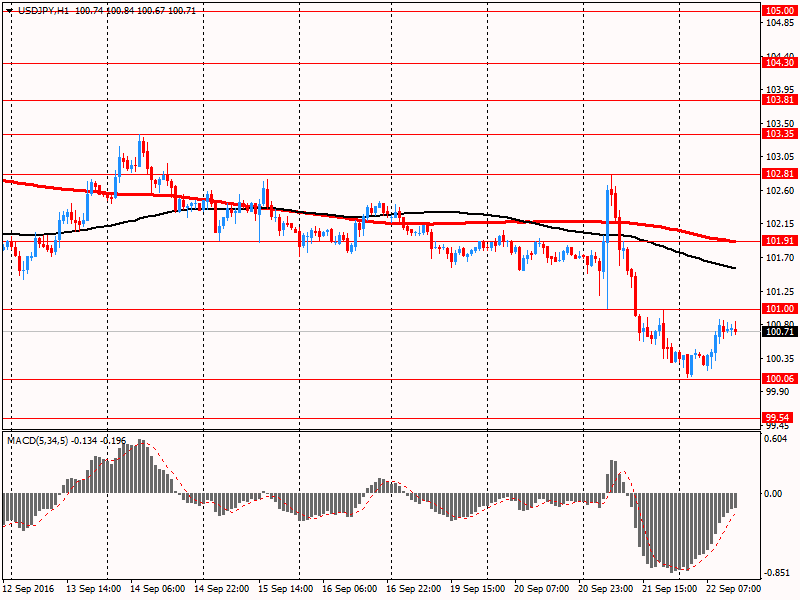The width and height of the screenshot is (800, 600).
Task: Select the 101.91 red price level label
Action: tap(780, 241)
